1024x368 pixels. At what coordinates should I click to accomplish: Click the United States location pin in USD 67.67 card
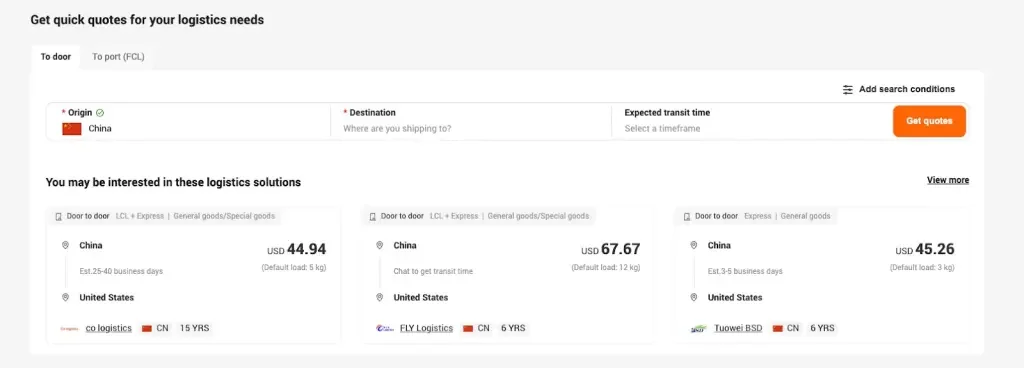pyautogui.click(x=379, y=298)
